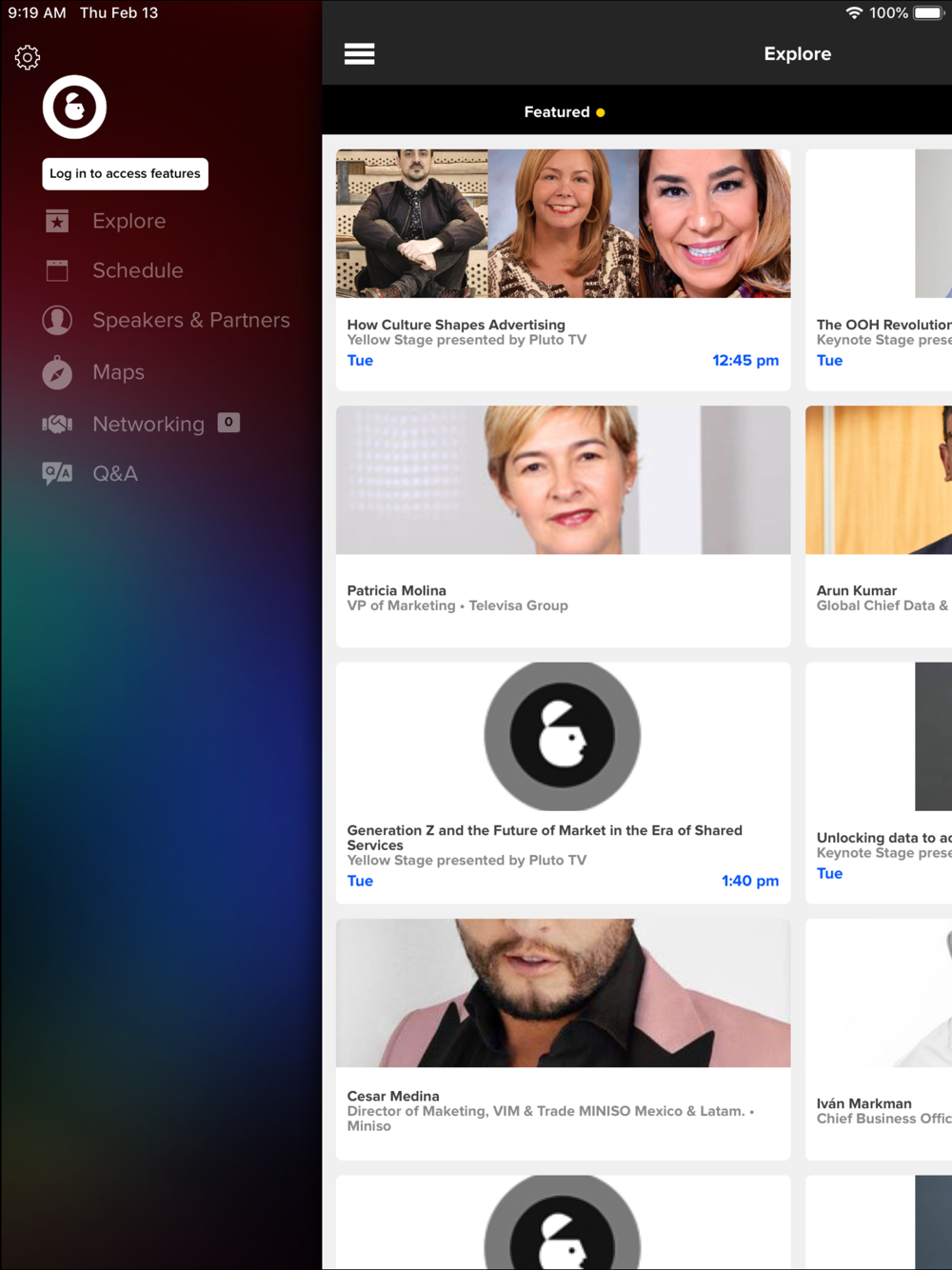Tap the bottom partially visible logo card

tap(564, 1221)
